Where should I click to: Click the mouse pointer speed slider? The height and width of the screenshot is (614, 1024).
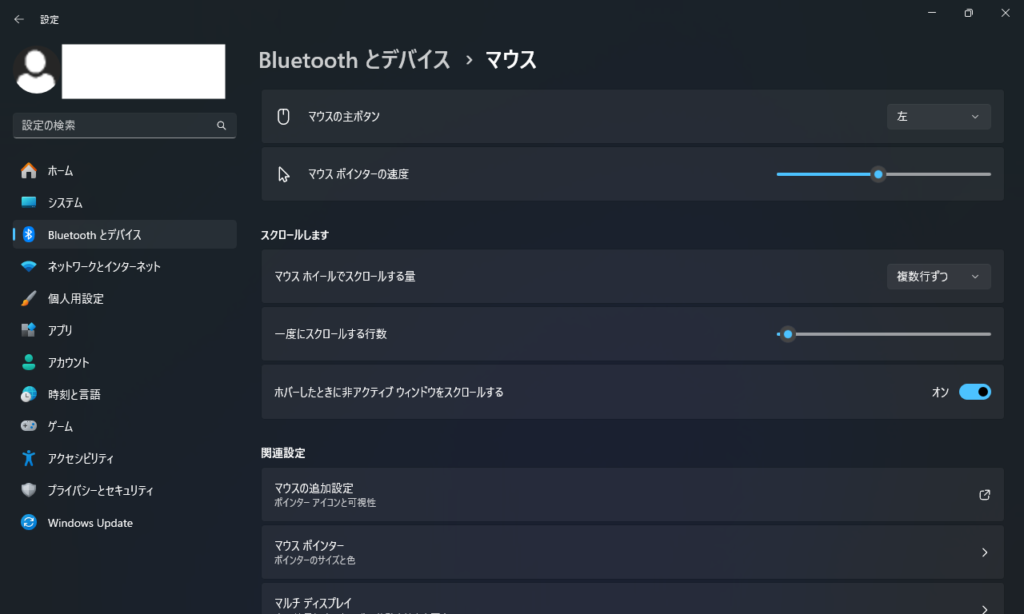[878, 174]
